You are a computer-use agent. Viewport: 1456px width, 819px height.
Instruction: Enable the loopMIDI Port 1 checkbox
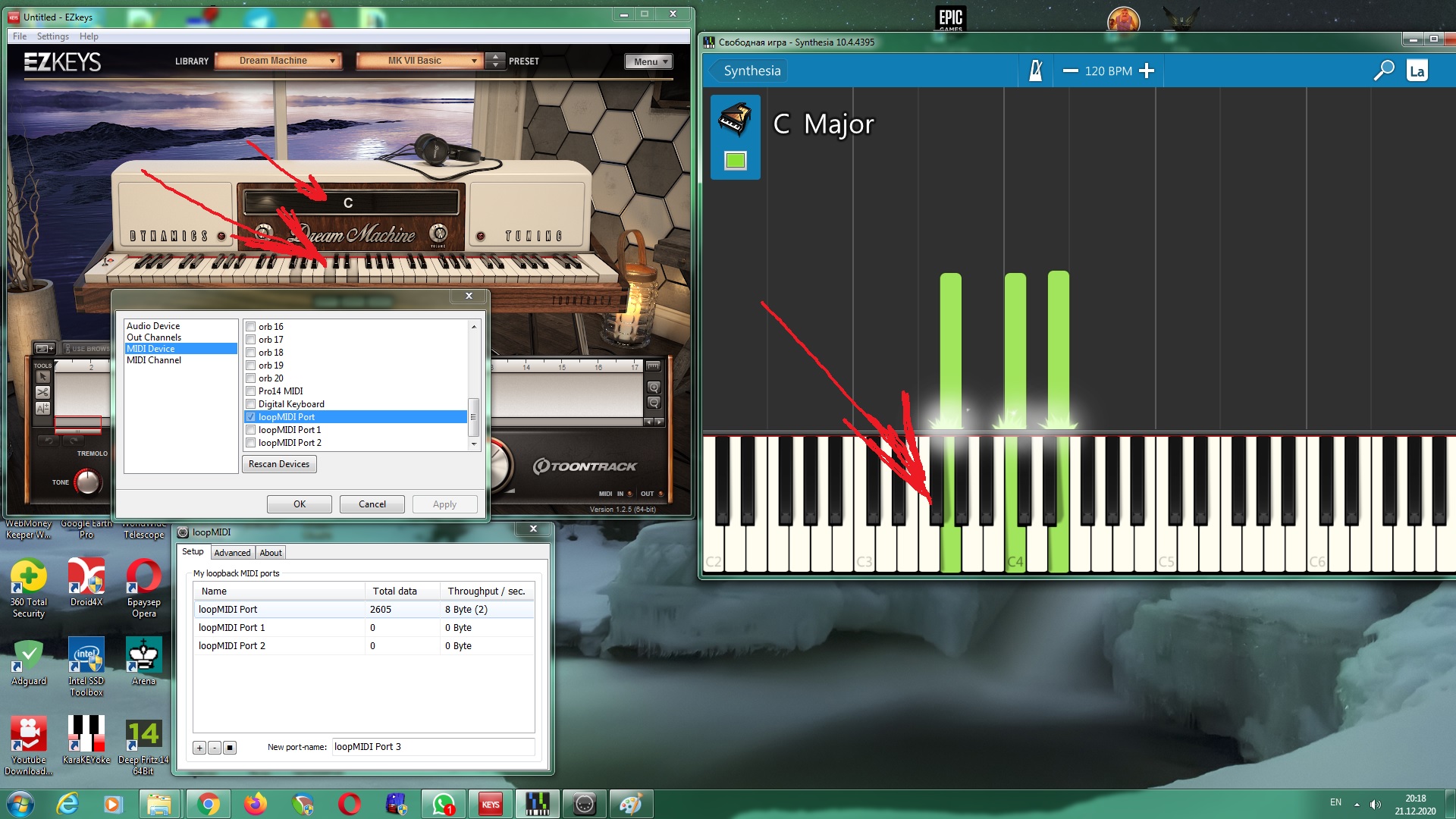pos(251,430)
